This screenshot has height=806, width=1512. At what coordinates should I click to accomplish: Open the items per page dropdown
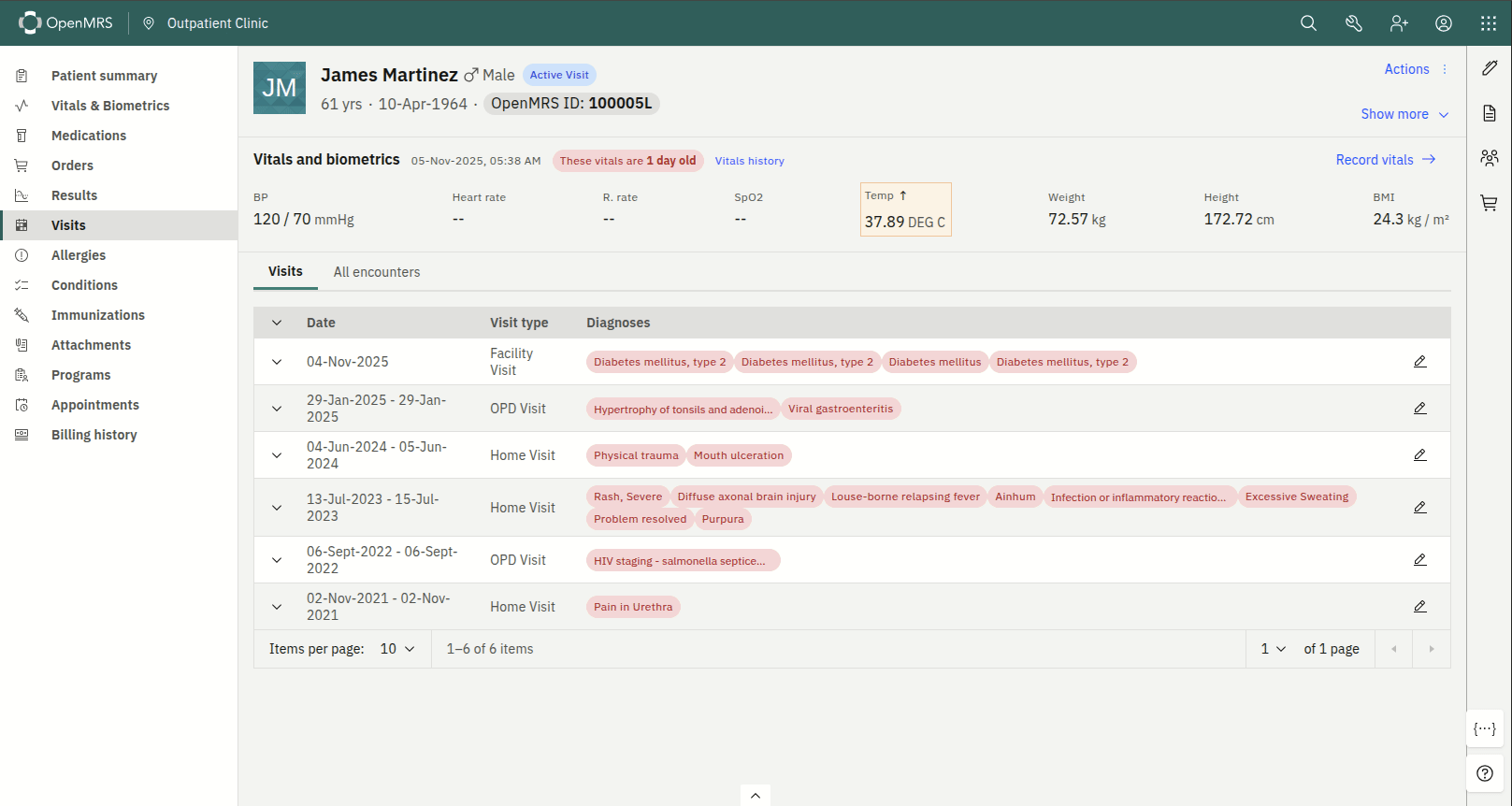[x=397, y=649]
